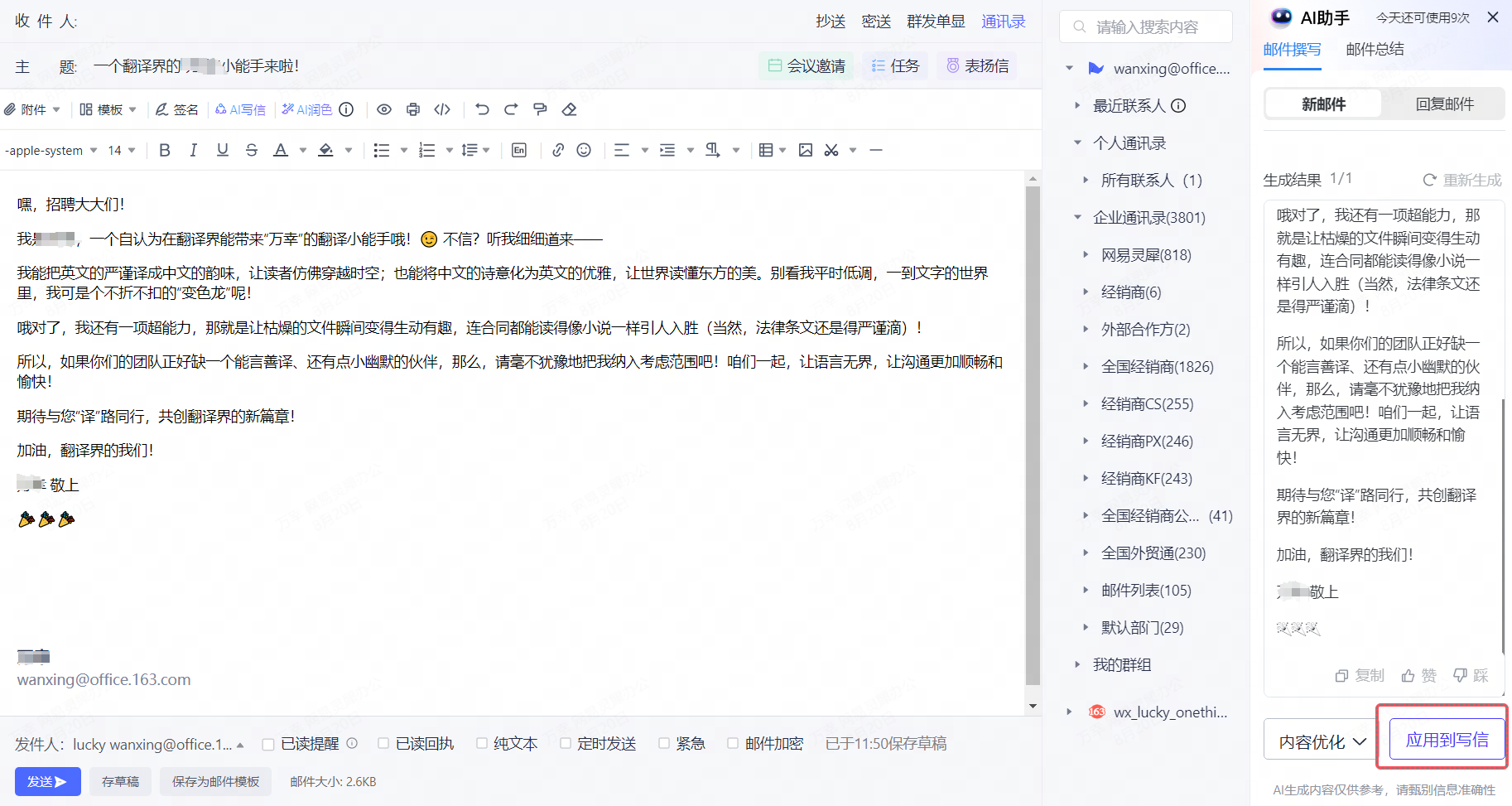1512x806 pixels.
Task: Print the email with the printer icon
Action: click(413, 109)
